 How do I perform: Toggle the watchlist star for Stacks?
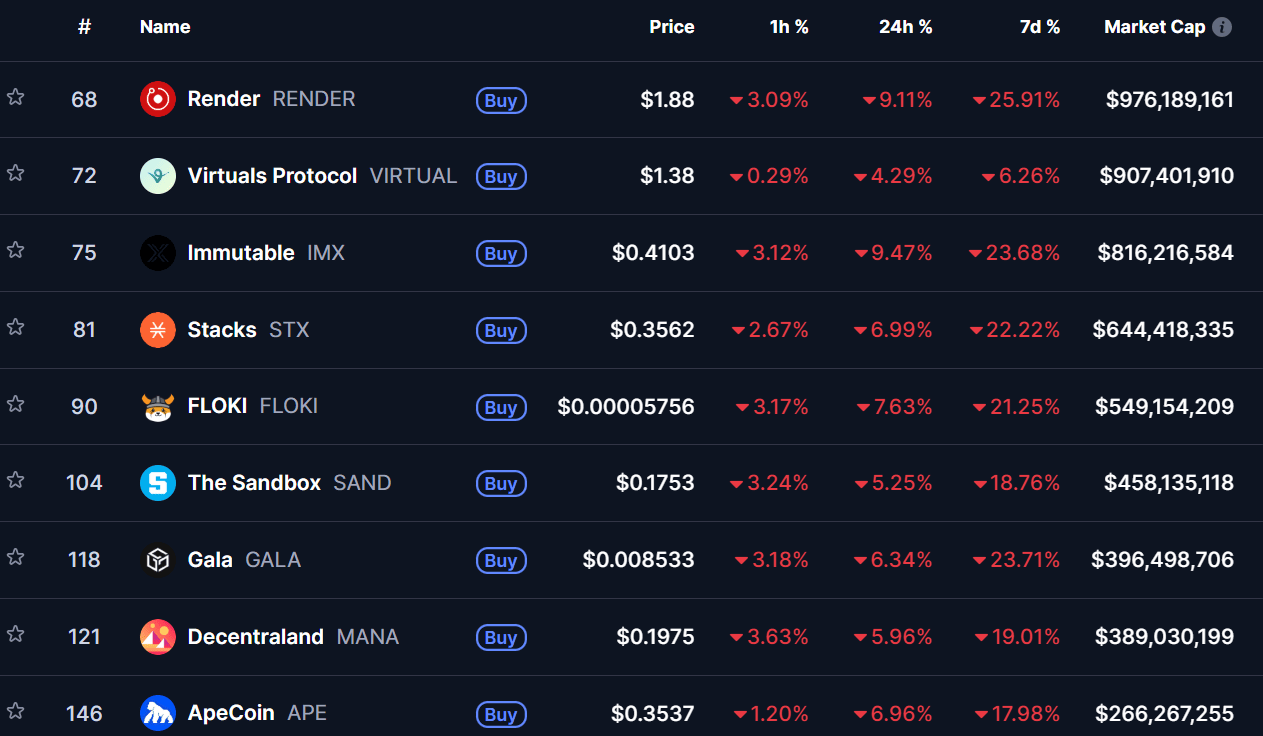coord(15,327)
